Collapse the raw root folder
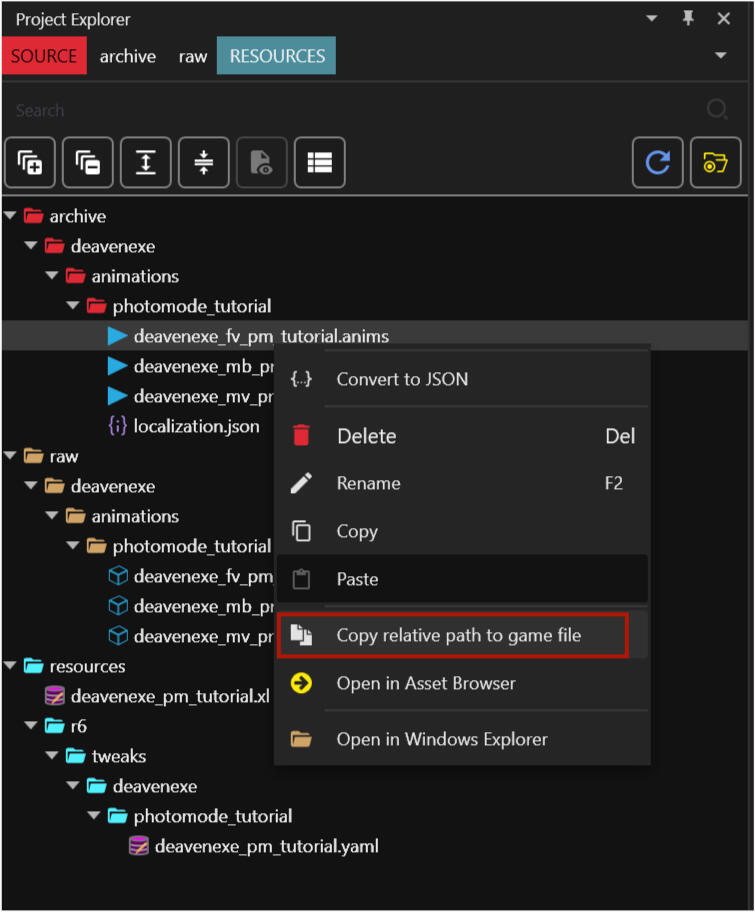 point(10,456)
